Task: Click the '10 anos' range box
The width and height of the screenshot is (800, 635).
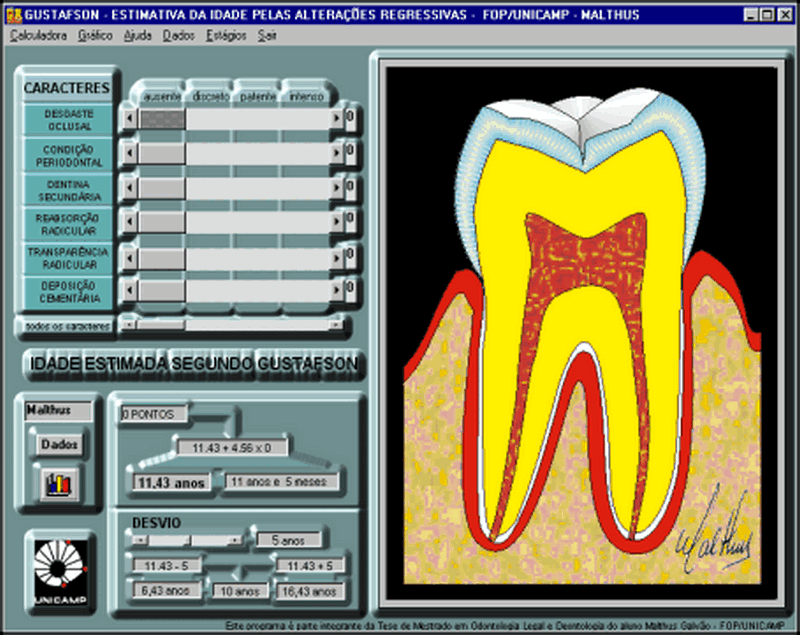Action: pyautogui.click(x=240, y=592)
